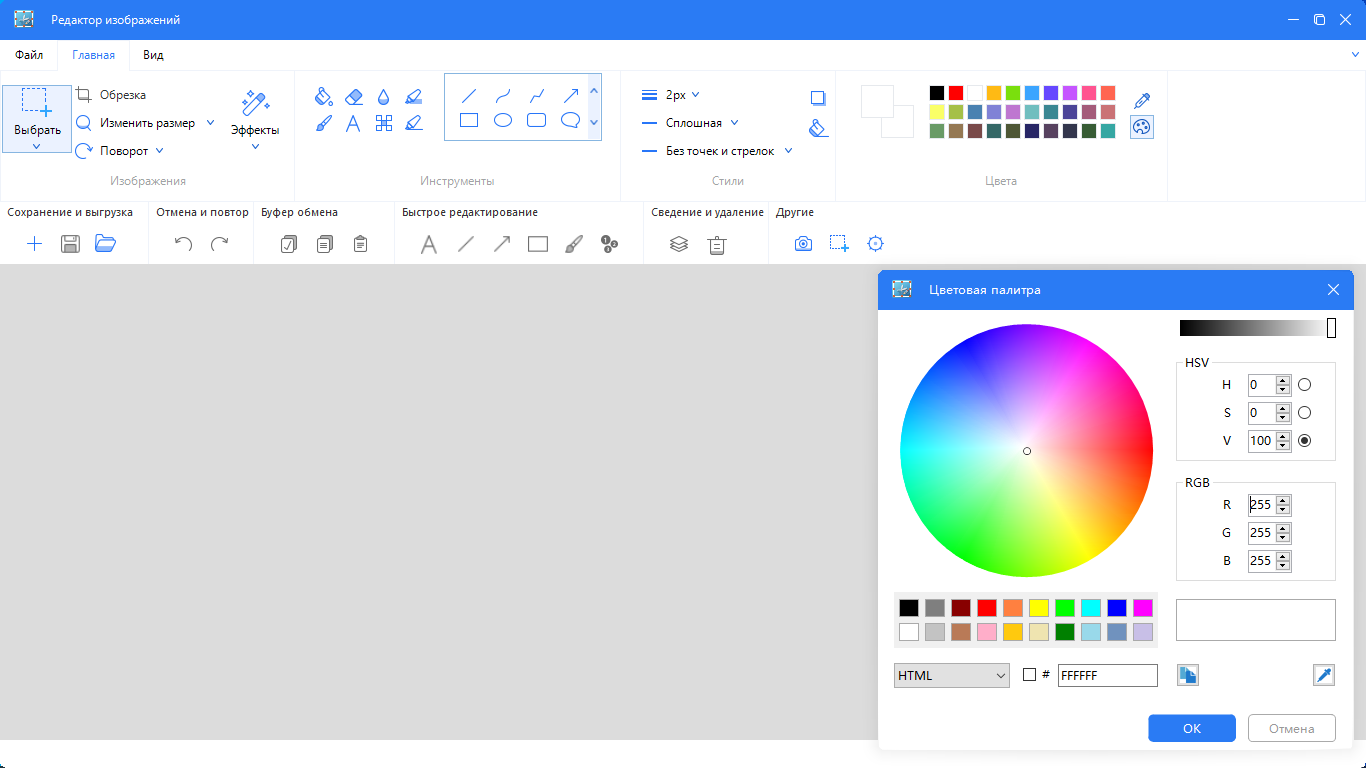The height and width of the screenshot is (768, 1366).
Task: Click the hex color input field
Action: click(1107, 675)
